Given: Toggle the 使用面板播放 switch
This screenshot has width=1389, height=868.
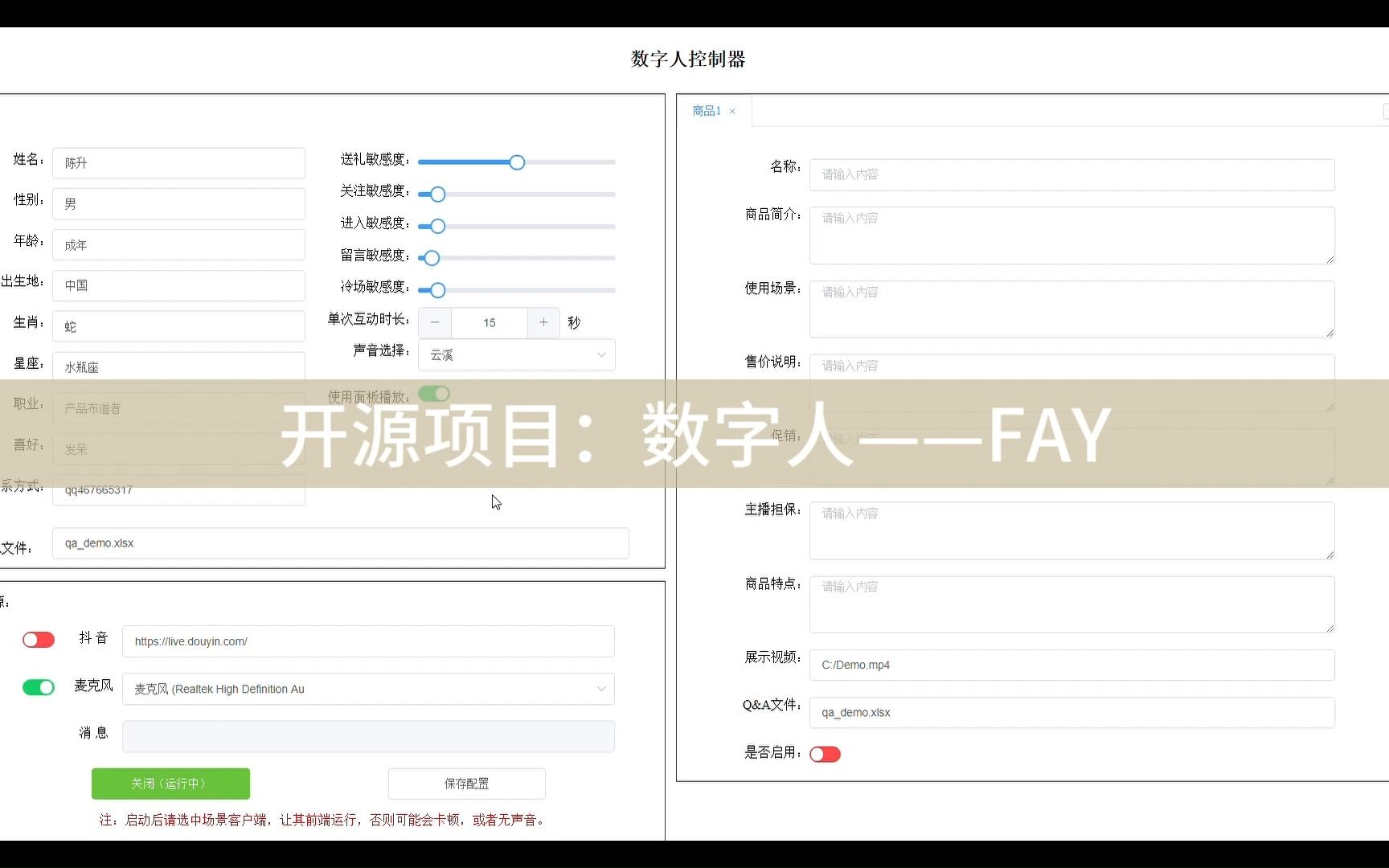Looking at the screenshot, I should pyautogui.click(x=435, y=394).
